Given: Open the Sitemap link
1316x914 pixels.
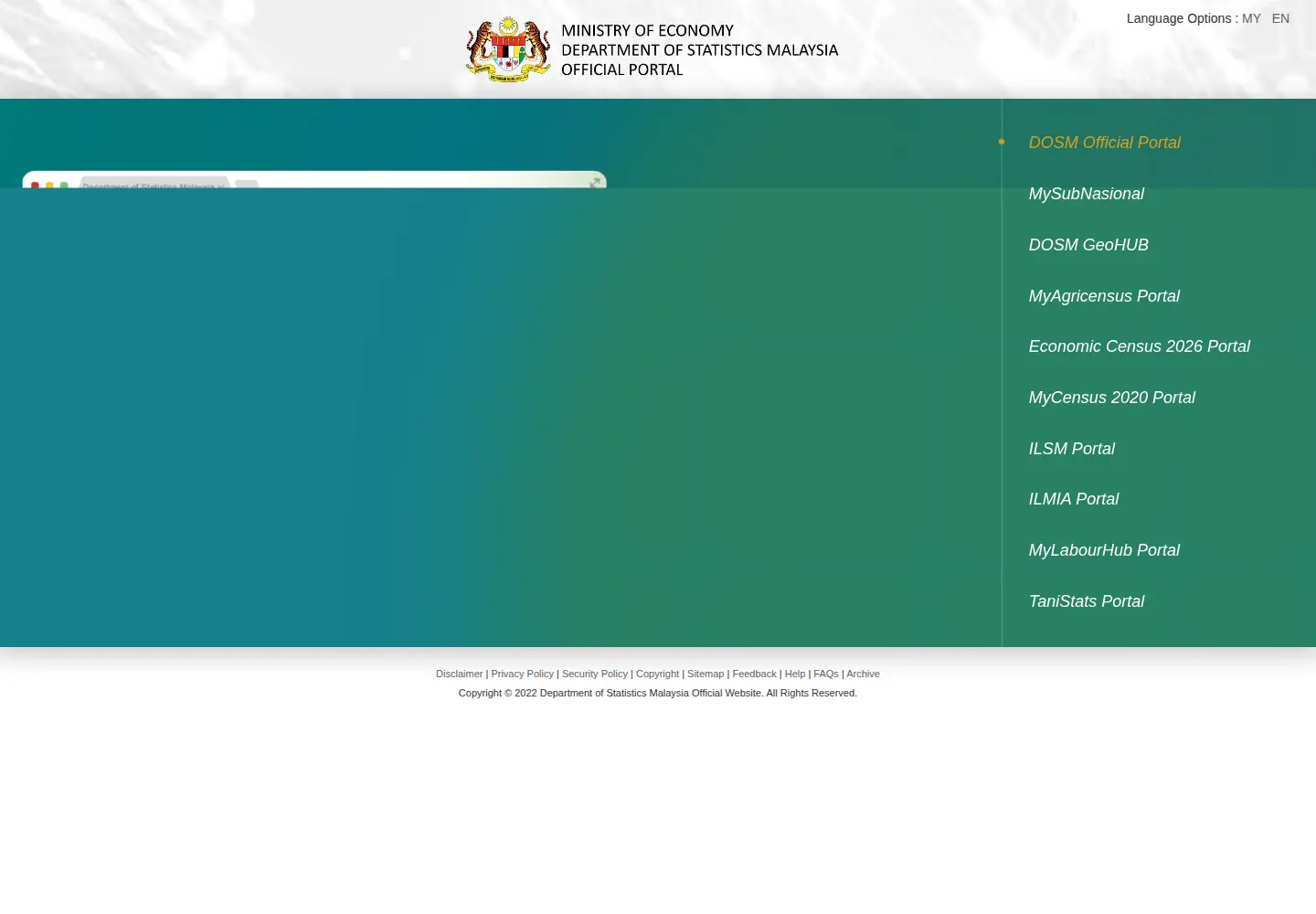Looking at the screenshot, I should coord(706,674).
